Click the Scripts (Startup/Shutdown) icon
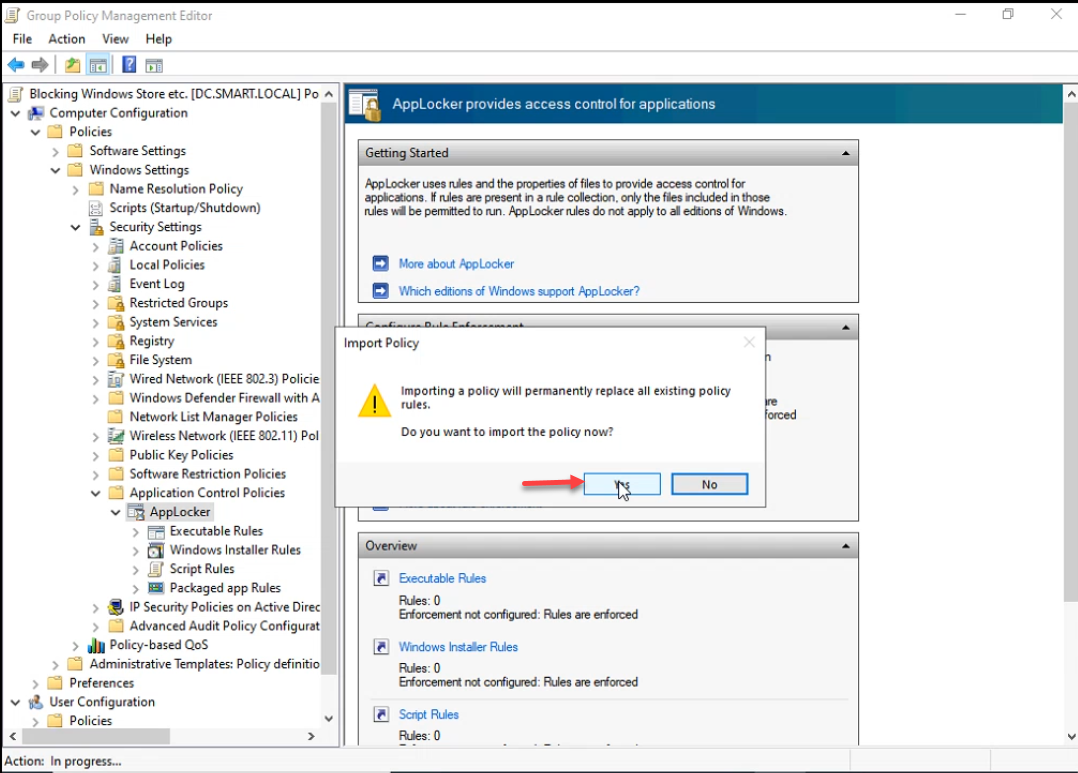This screenshot has width=1078, height=773. tap(96, 208)
